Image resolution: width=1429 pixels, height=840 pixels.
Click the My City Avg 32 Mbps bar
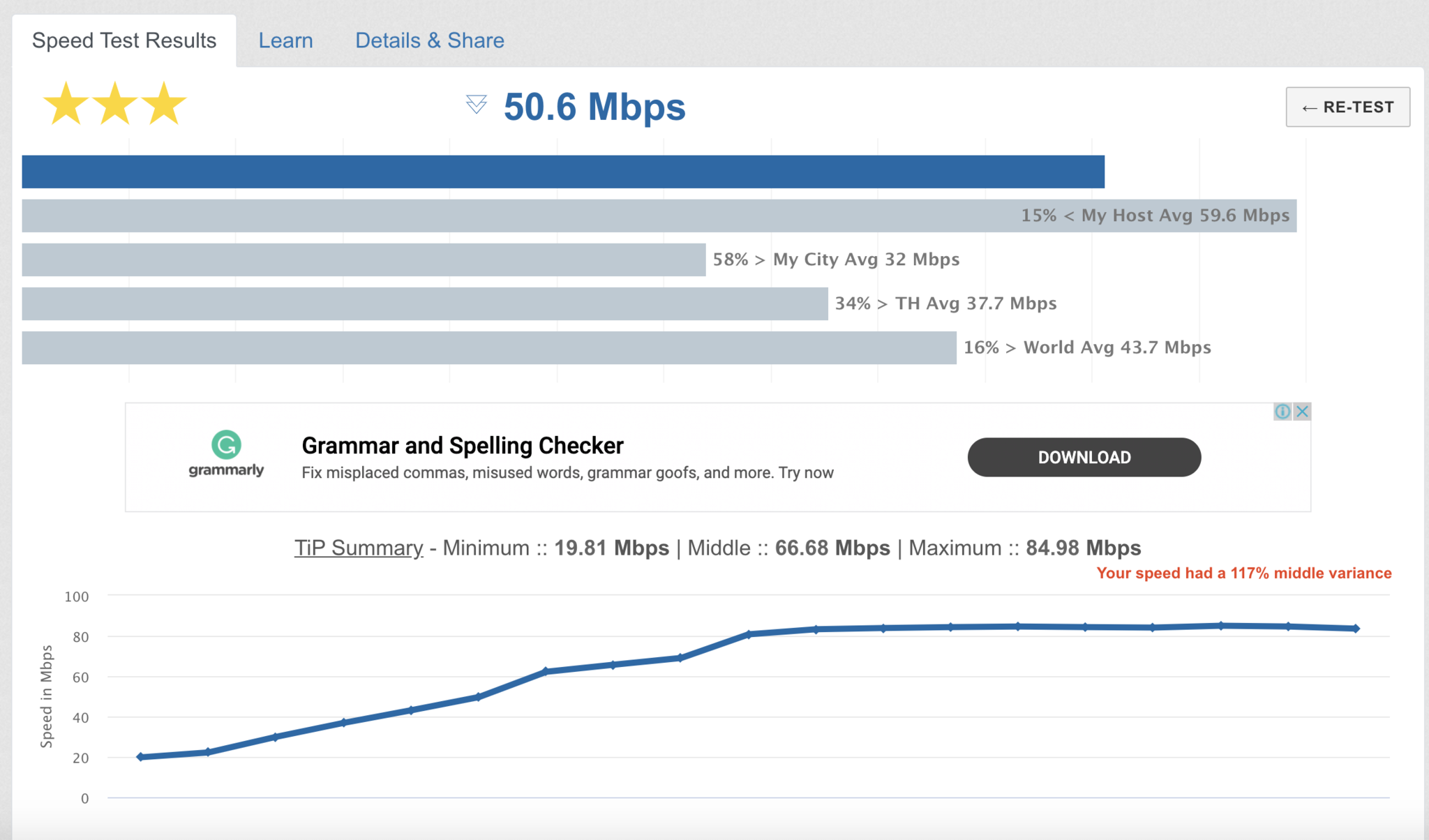coord(364,260)
